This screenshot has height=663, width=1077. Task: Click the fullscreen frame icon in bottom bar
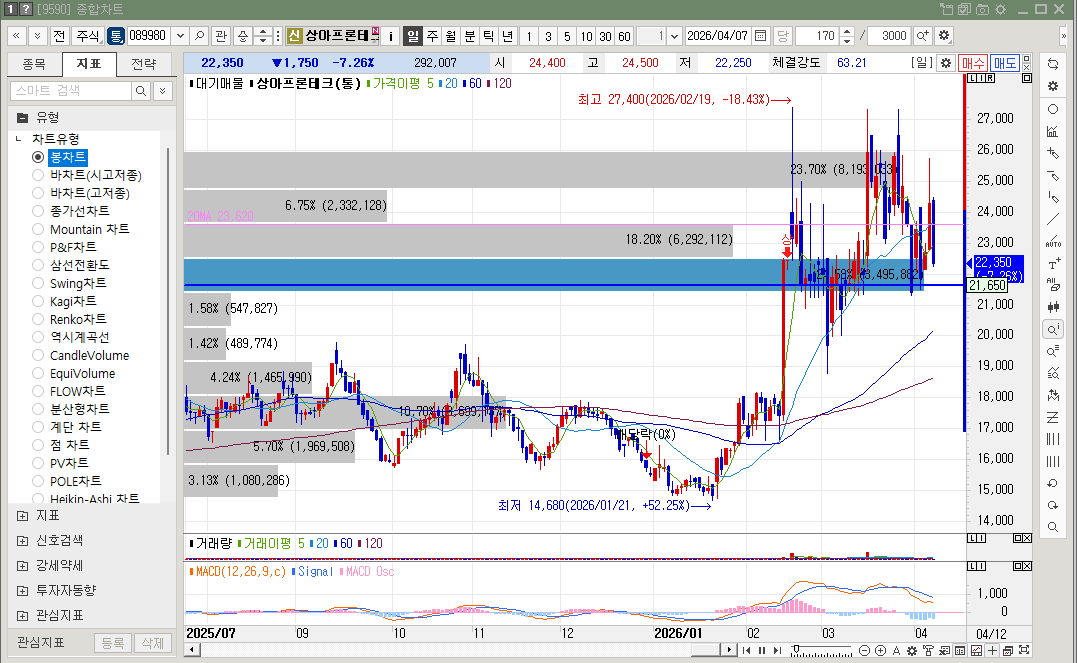click(1024, 650)
